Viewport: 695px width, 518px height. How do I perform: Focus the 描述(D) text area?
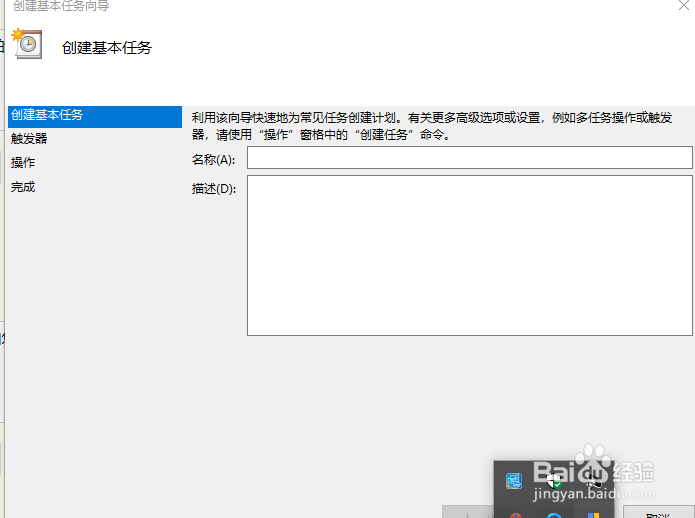click(x=470, y=256)
